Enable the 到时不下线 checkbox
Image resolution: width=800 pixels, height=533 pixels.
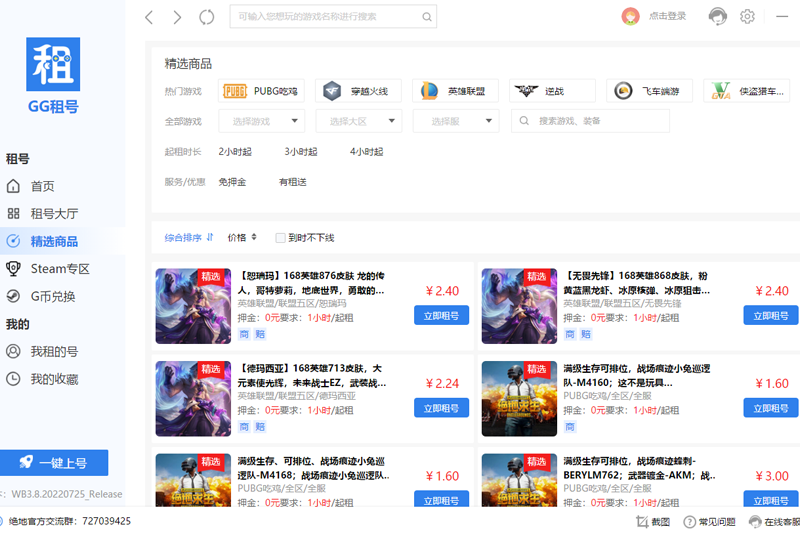point(281,238)
